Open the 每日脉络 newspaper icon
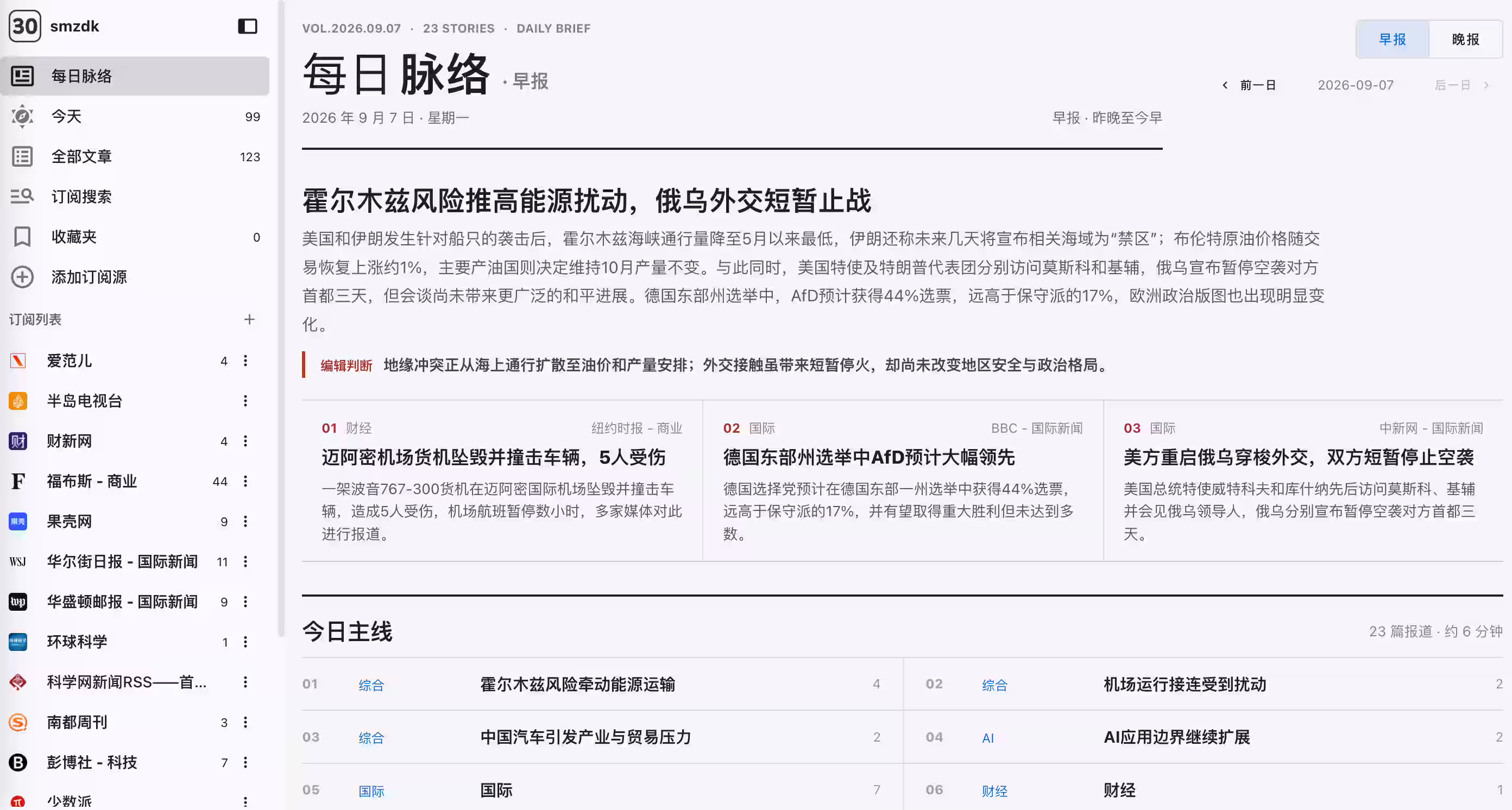Image resolution: width=1512 pixels, height=810 pixels. point(22,76)
